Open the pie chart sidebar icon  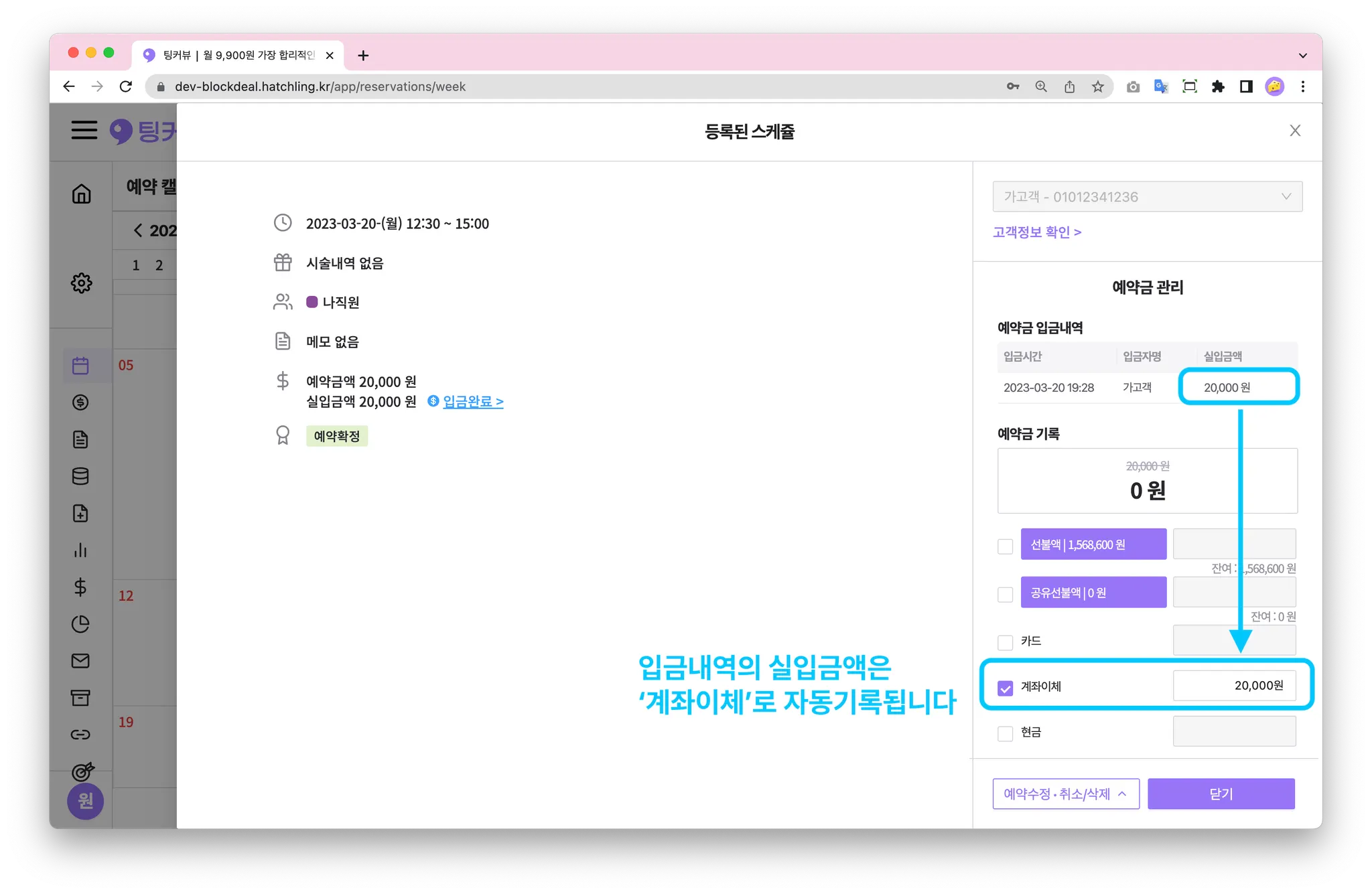click(x=80, y=624)
